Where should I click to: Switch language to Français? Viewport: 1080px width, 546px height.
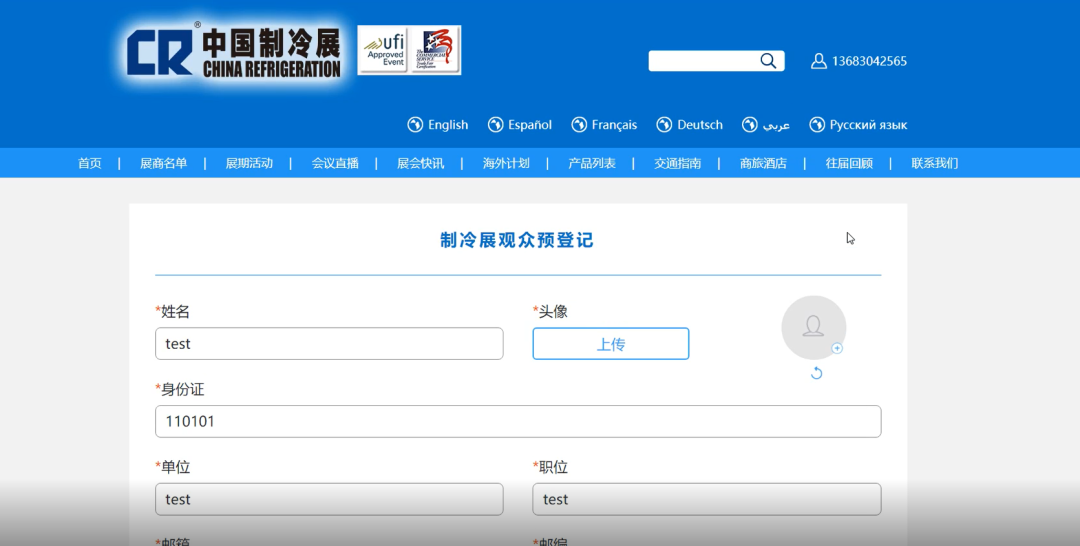614,125
